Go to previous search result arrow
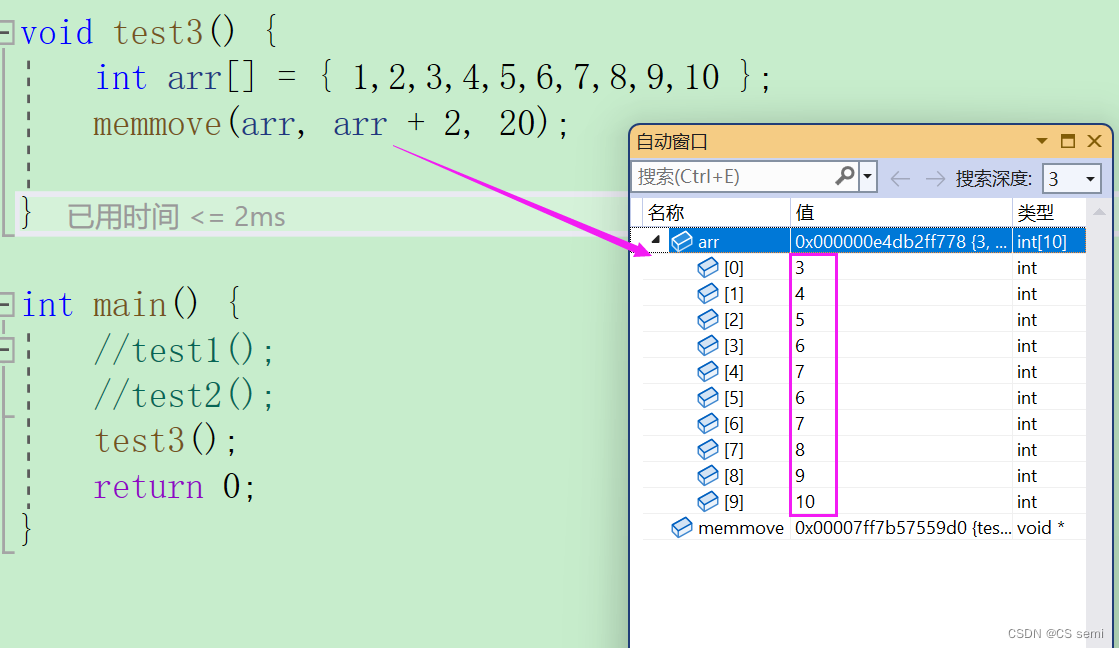Image resolution: width=1119 pixels, height=648 pixels. pos(900,178)
